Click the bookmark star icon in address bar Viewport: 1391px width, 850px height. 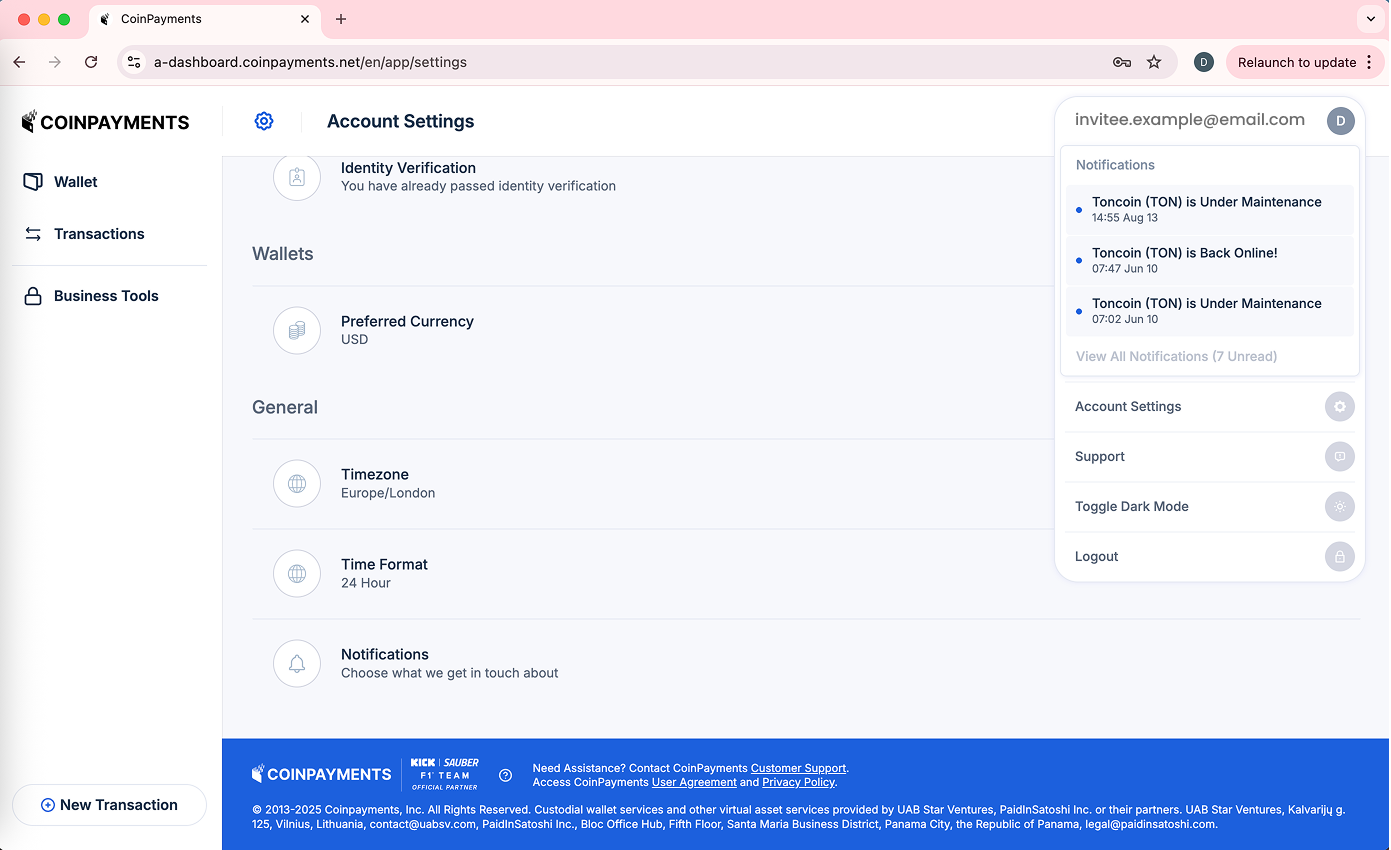click(1154, 62)
